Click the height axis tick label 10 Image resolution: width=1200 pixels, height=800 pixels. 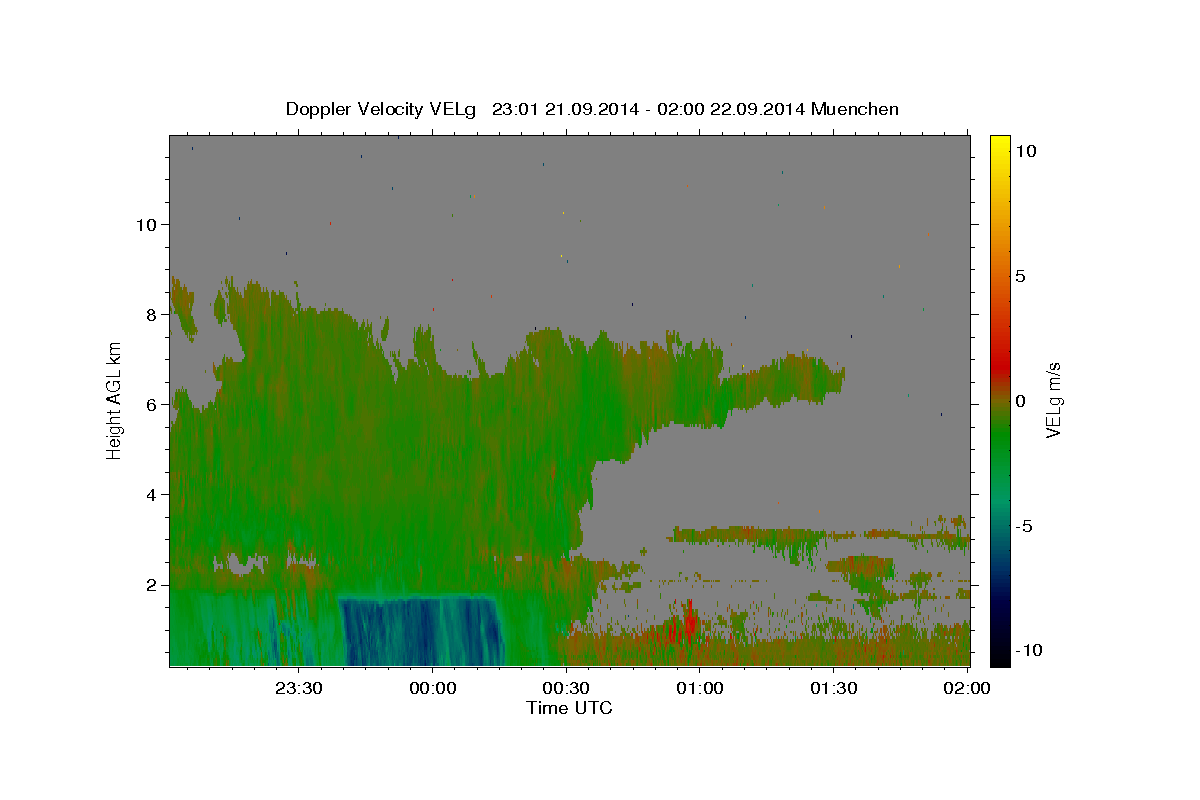(147, 225)
